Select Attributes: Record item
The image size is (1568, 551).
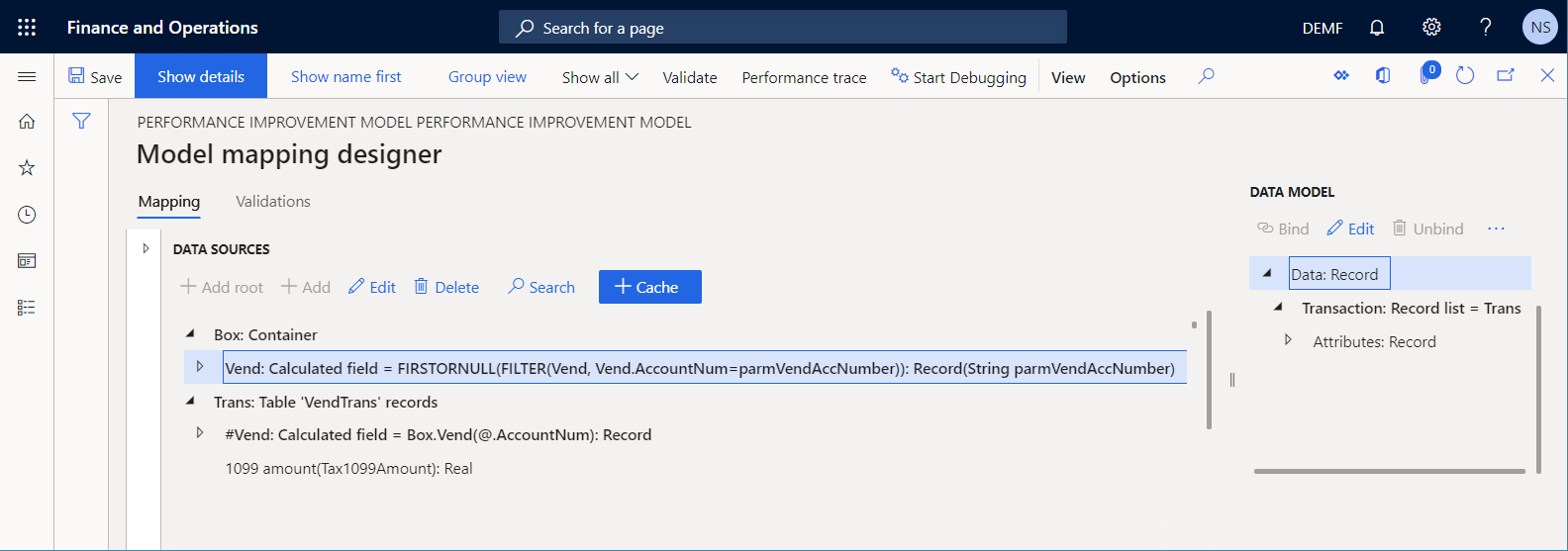tap(1374, 342)
